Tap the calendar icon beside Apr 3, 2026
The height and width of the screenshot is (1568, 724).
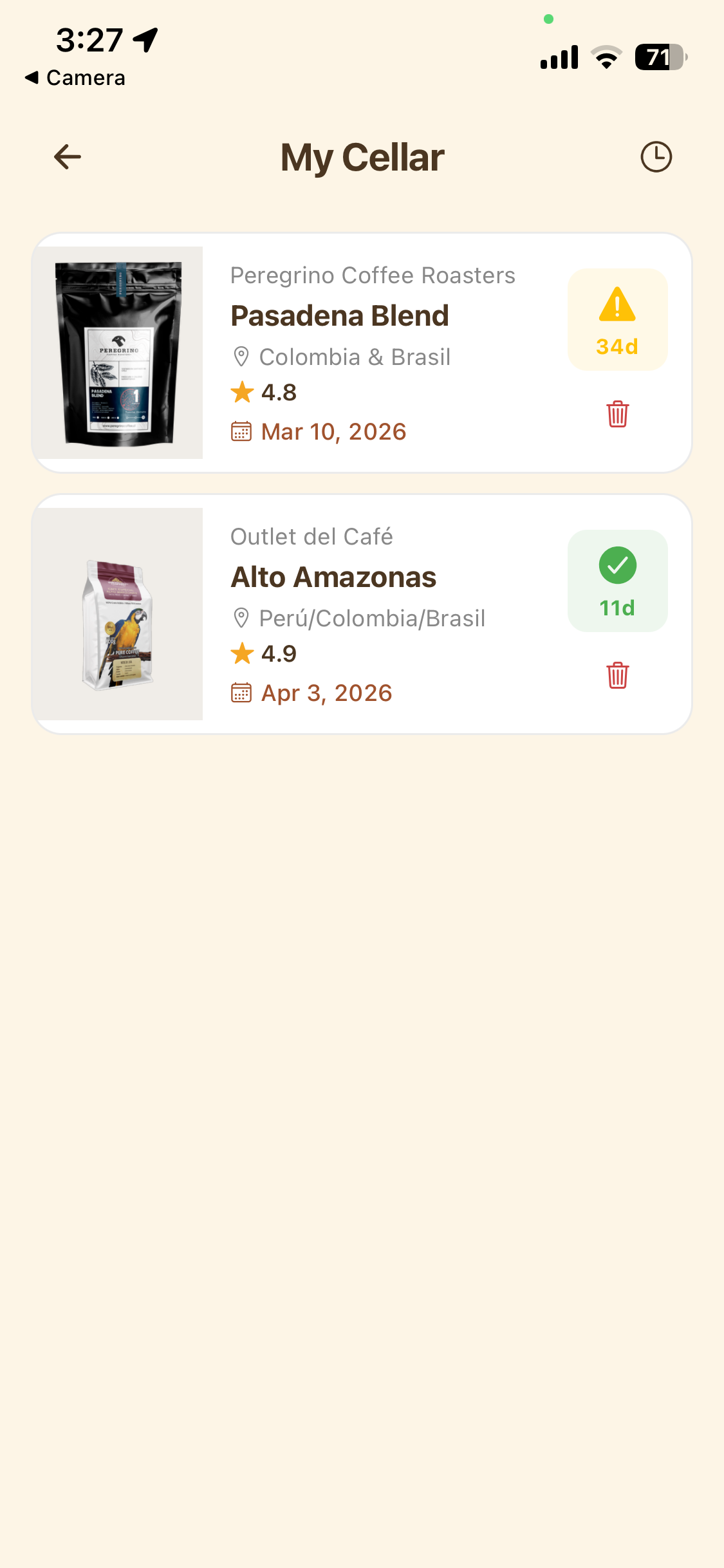[x=241, y=693]
